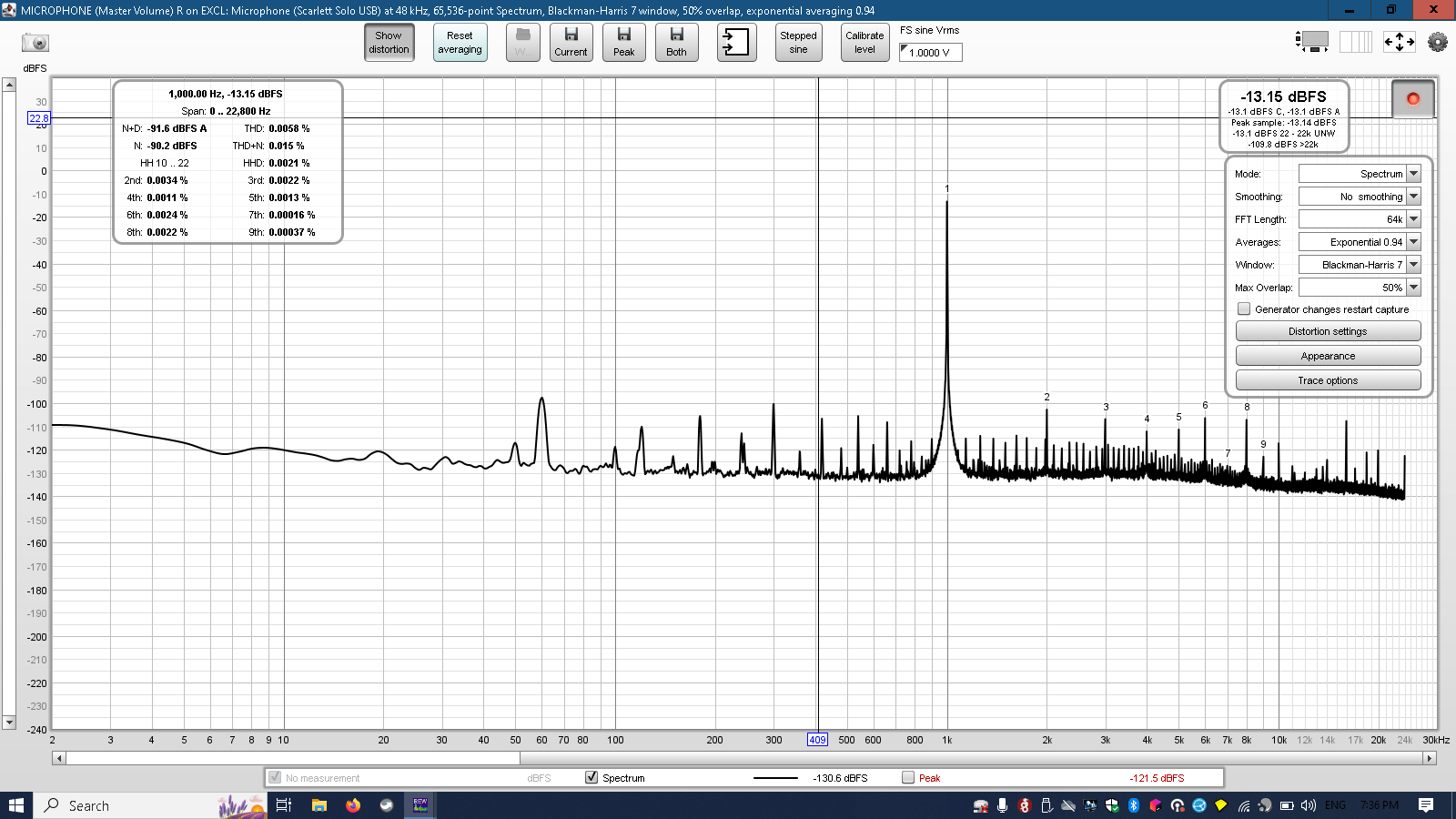Toggle frequency axis log/linear icon
This screenshot has height=819, width=1456.
[x=1355, y=41]
